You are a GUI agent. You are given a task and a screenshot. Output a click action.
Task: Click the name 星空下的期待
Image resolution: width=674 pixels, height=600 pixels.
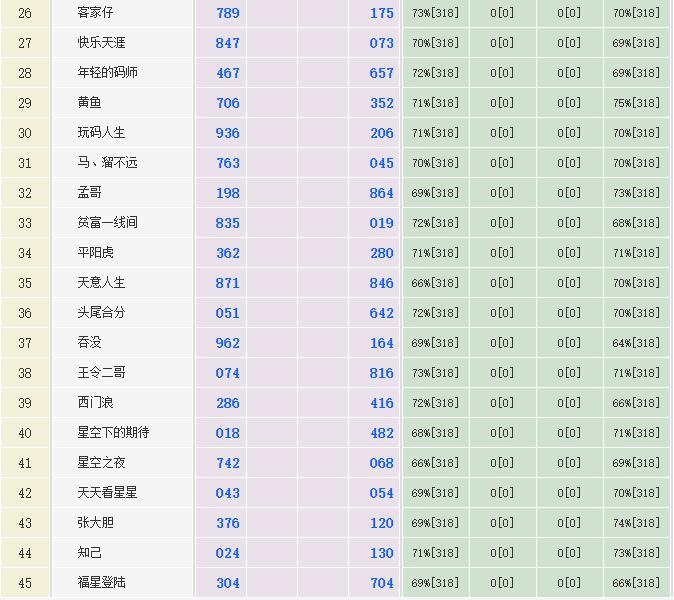(x=113, y=433)
